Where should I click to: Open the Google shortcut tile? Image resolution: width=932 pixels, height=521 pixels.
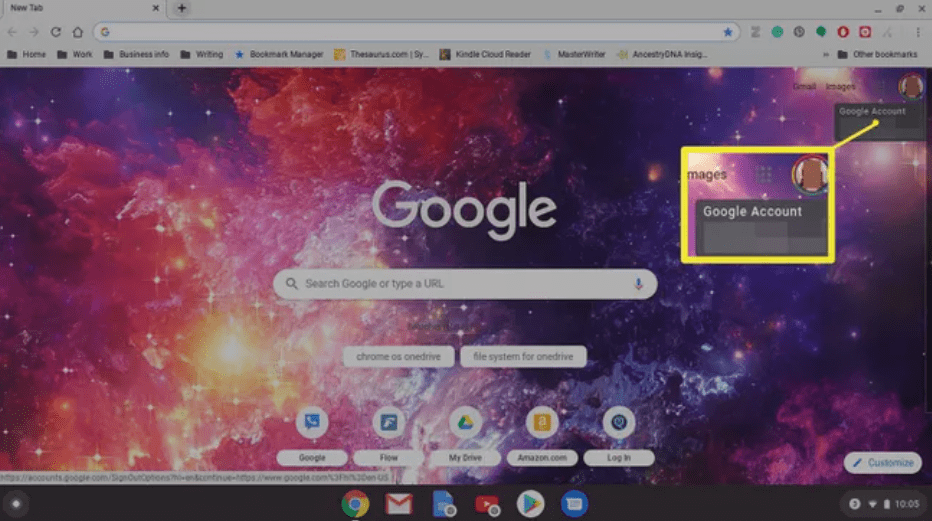click(x=312, y=437)
